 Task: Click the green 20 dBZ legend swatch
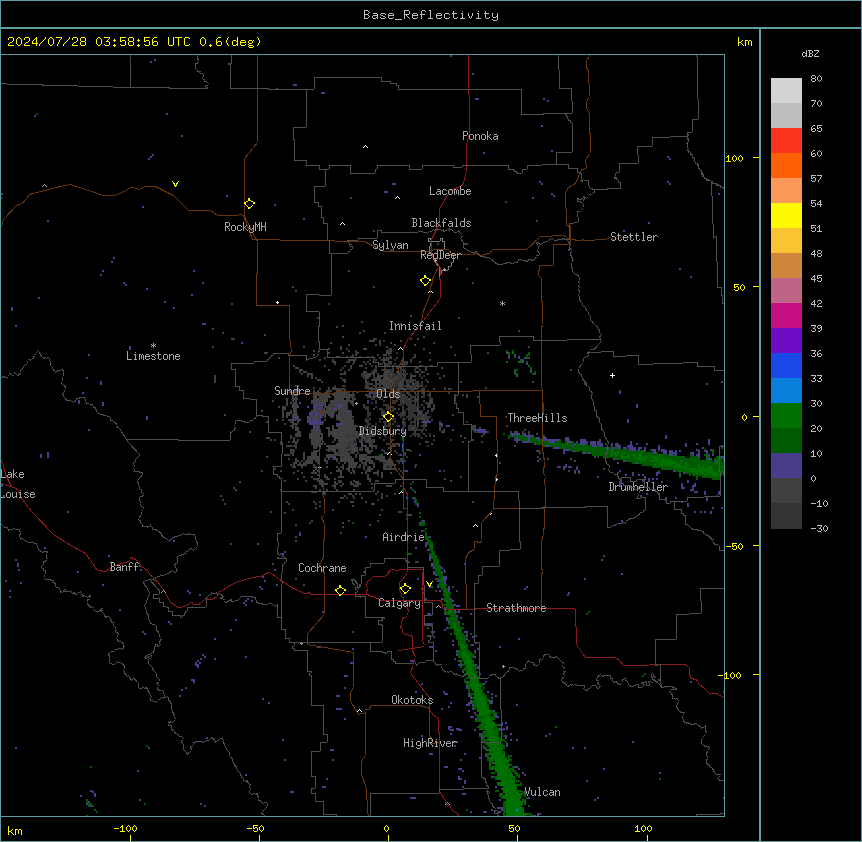point(786,416)
